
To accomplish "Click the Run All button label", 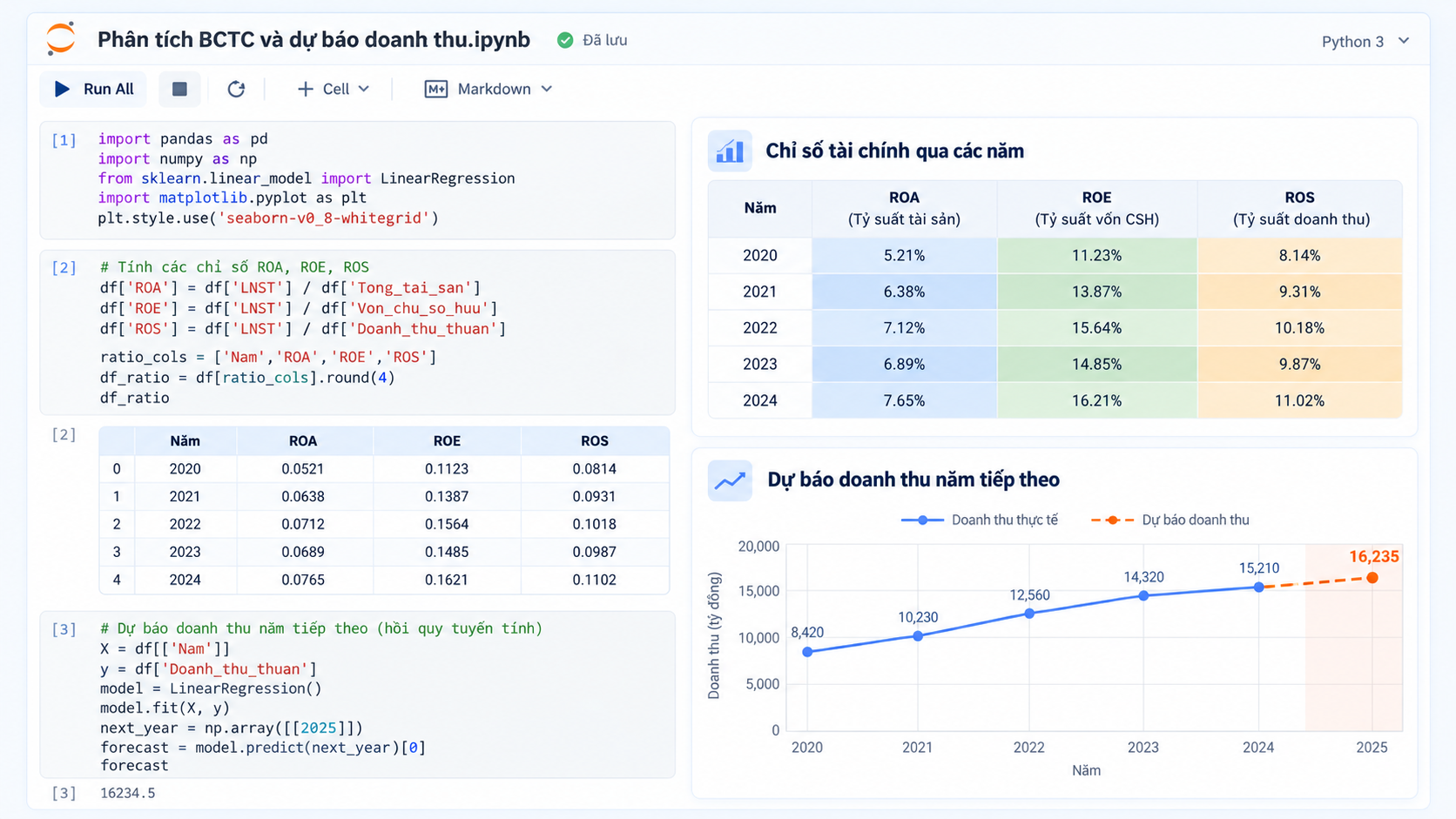I will (109, 89).
